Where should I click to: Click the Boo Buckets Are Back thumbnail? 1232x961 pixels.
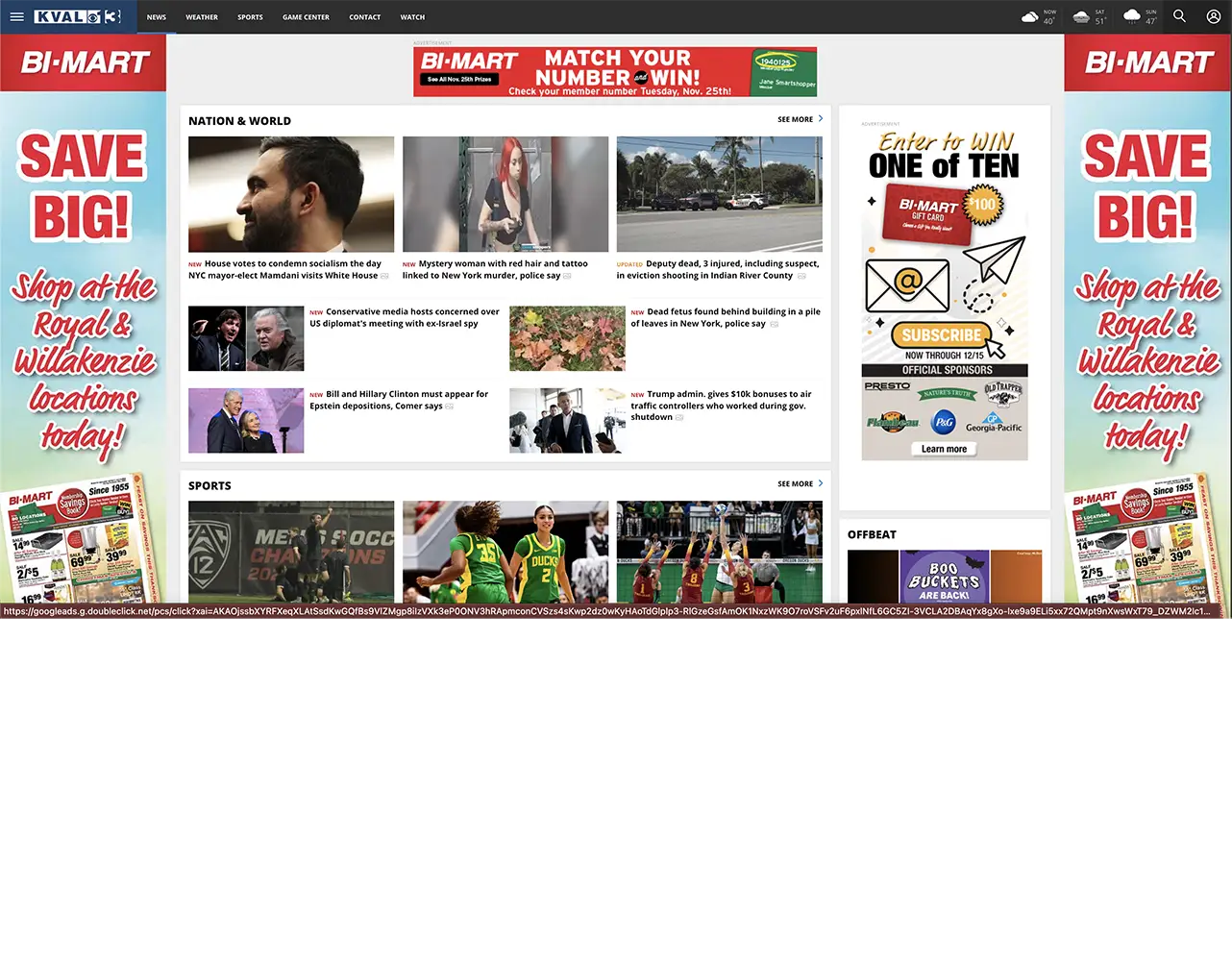click(x=945, y=577)
